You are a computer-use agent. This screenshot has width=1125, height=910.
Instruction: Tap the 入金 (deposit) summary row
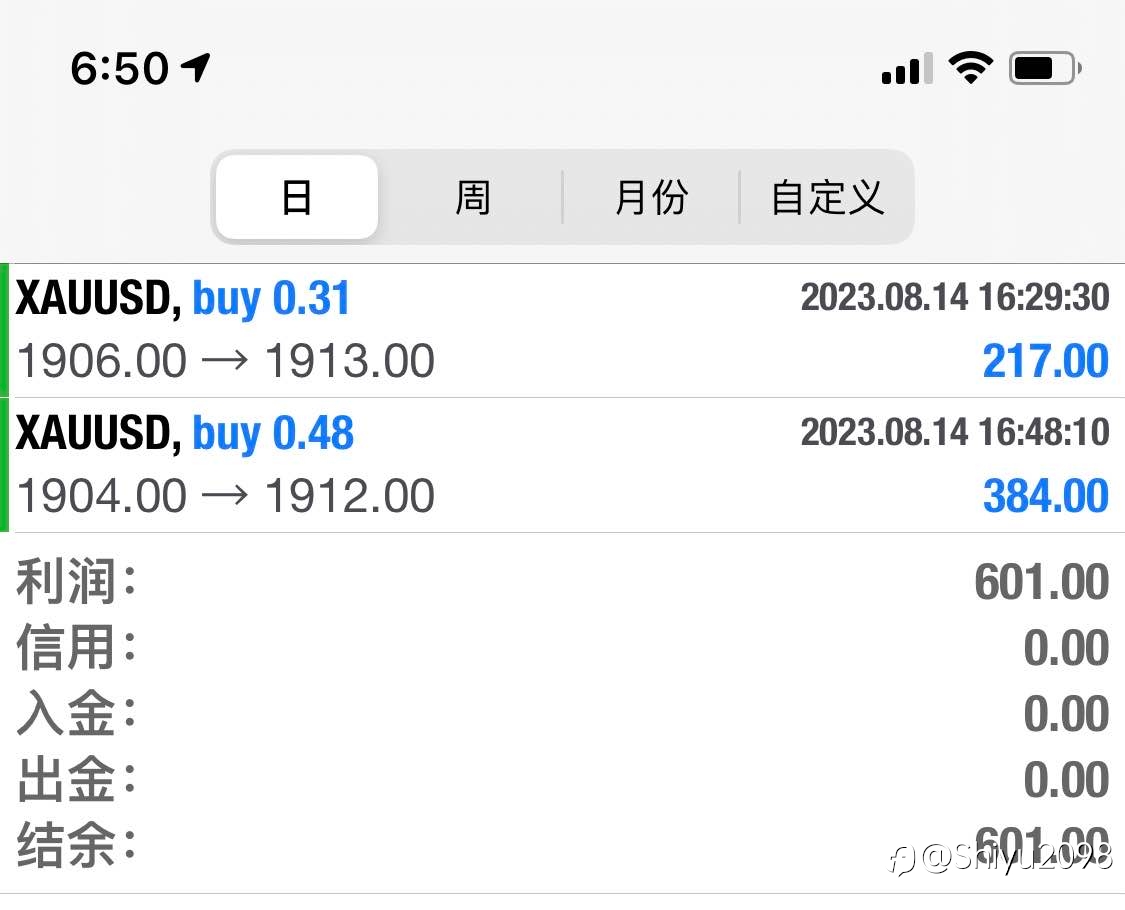pos(562,714)
